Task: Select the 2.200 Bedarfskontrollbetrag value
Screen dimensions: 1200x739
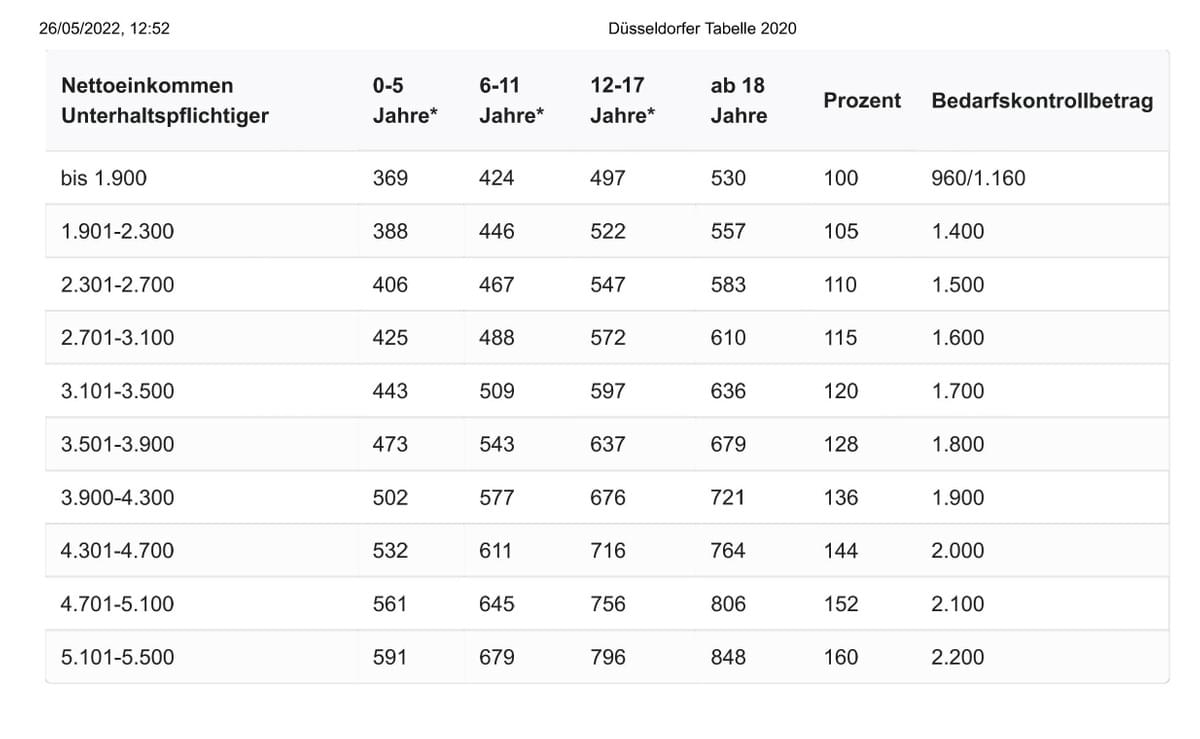Action: 958,657
